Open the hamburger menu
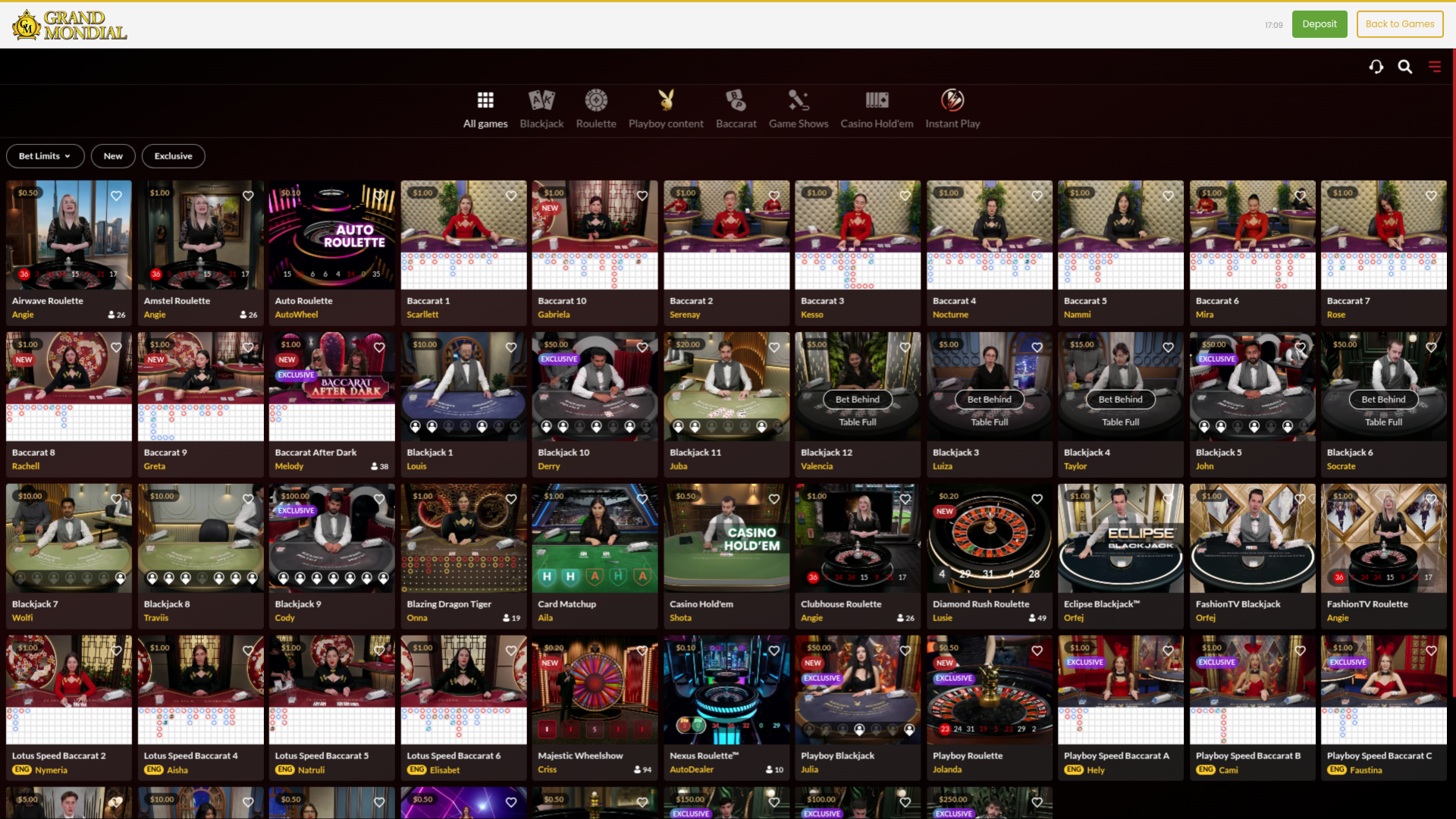The width and height of the screenshot is (1456, 819). [x=1435, y=66]
